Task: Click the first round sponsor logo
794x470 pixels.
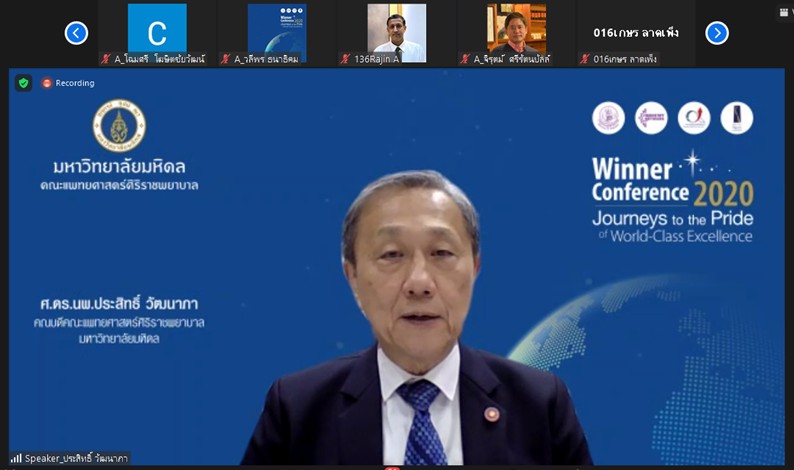Action: click(608, 118)
